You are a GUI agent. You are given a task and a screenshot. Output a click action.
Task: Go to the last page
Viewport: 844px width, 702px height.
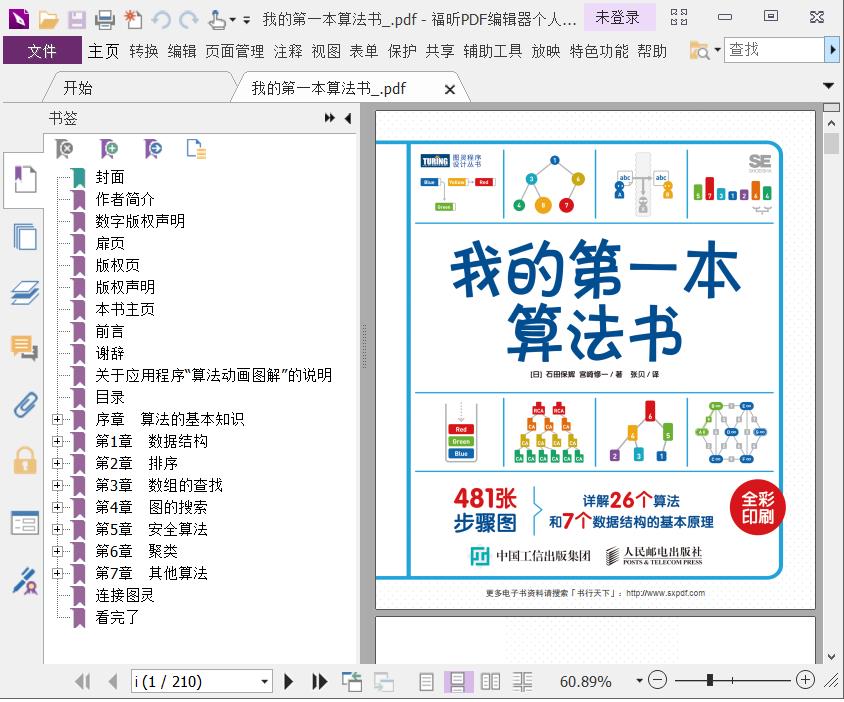tap(319, 682)
